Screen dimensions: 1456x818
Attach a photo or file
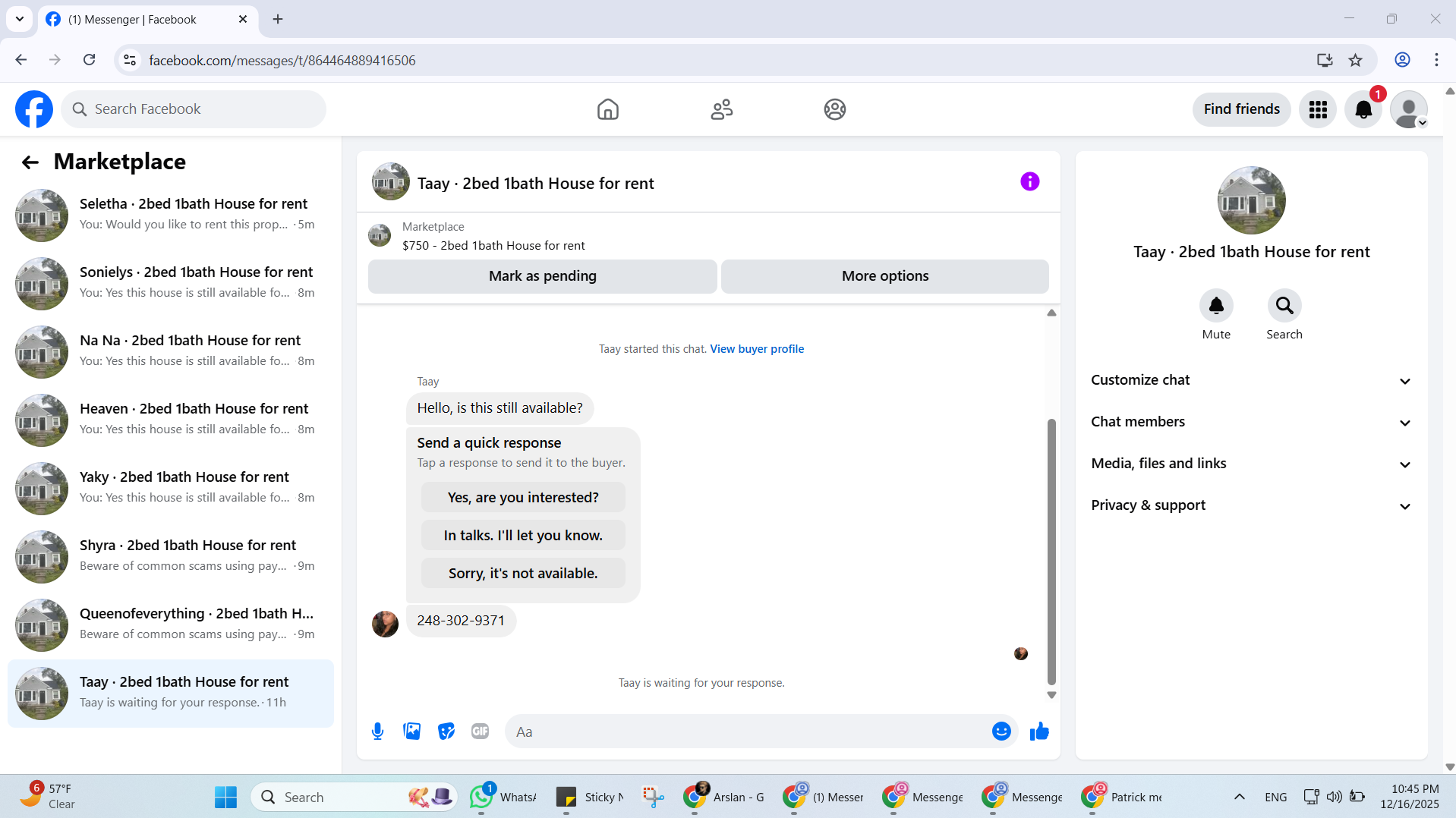point(411,731)
